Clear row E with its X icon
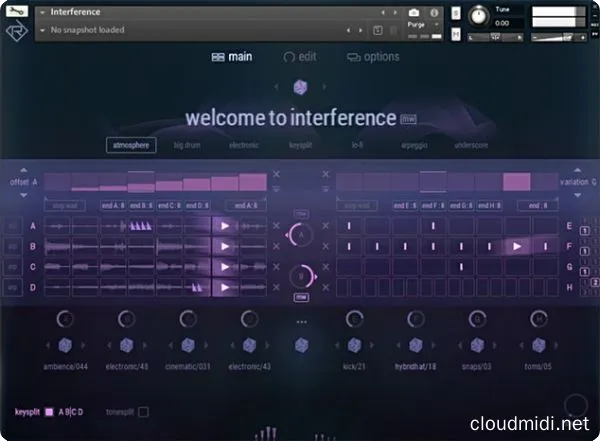Viewport: 600px width, 441px height. [326, 226]
